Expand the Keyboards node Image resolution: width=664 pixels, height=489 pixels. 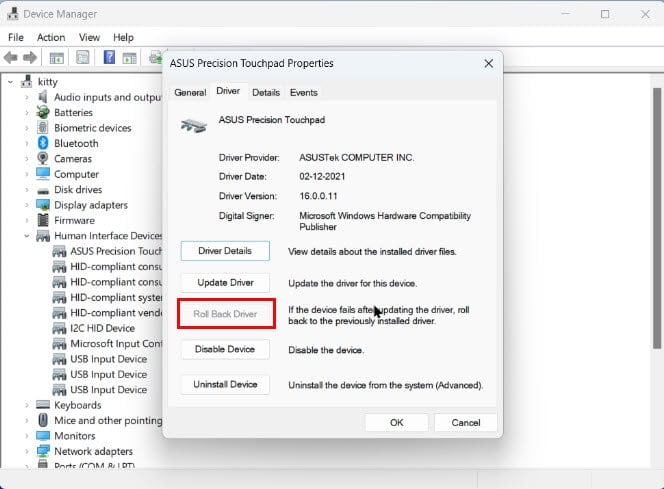click(x=27, y=405)
